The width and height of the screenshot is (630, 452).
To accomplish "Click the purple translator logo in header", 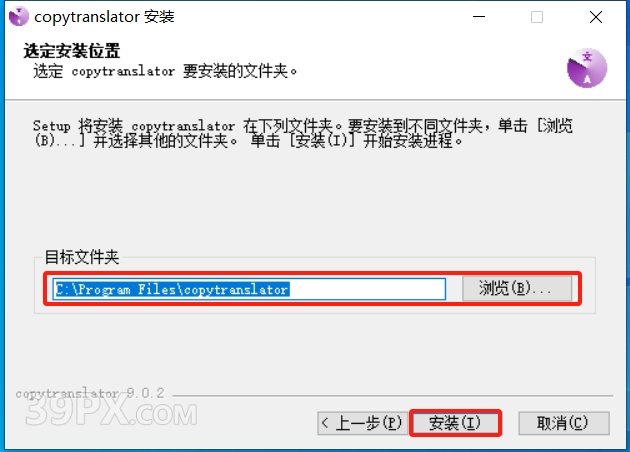I will click(587, 68).
